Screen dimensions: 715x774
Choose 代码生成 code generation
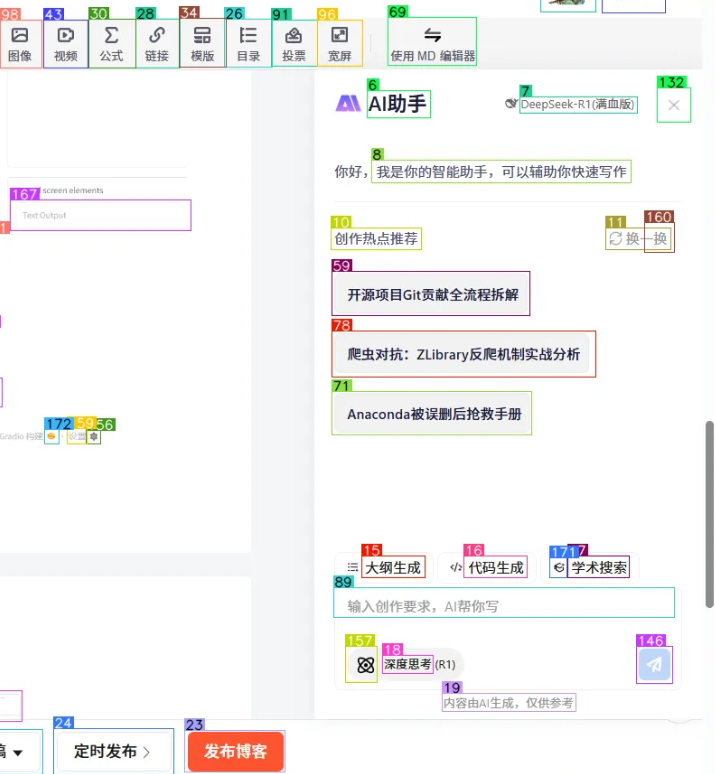(x=488, y=567)
